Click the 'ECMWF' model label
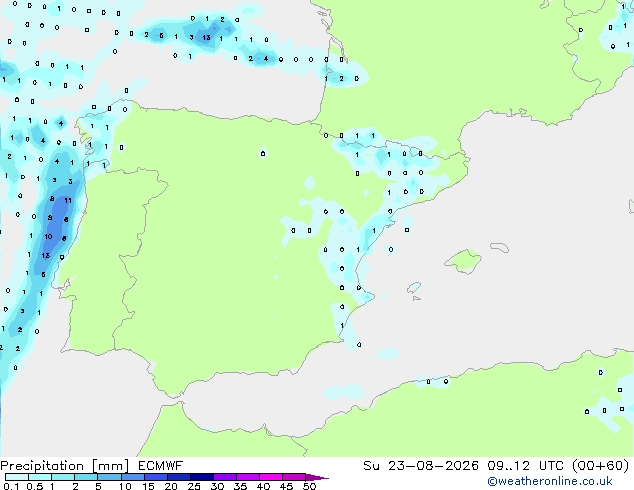Viewport: 634px width, 490px height. point(160,466)
